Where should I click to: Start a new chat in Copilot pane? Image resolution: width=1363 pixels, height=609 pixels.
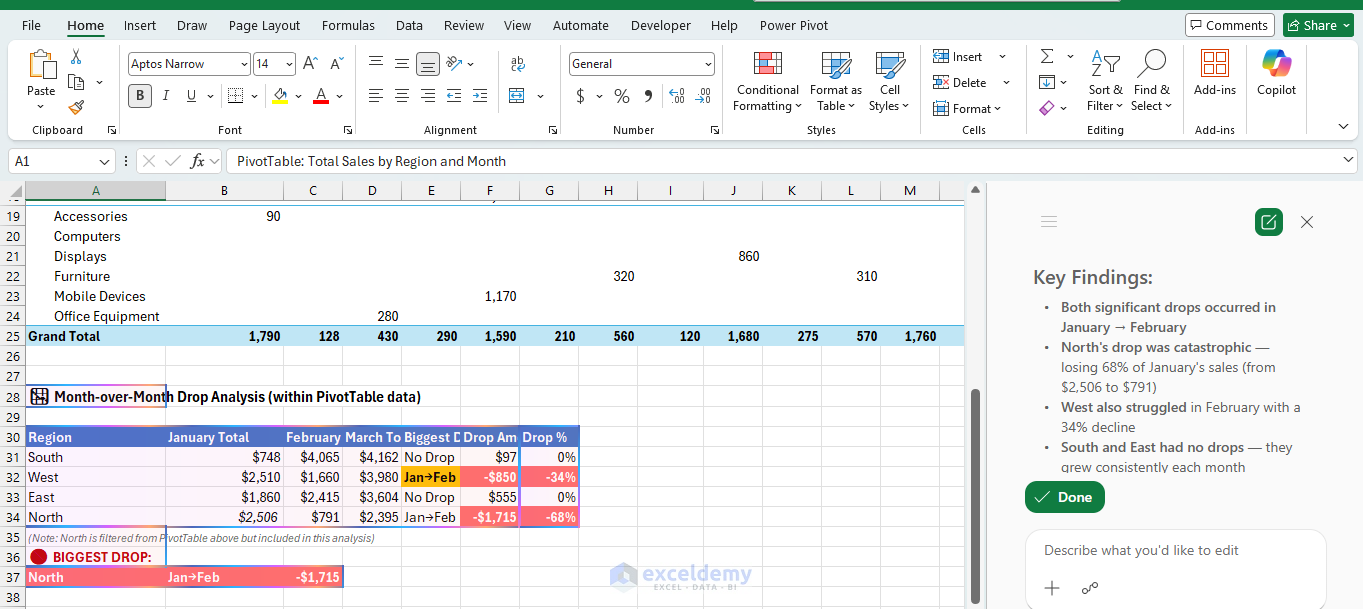1269,222
